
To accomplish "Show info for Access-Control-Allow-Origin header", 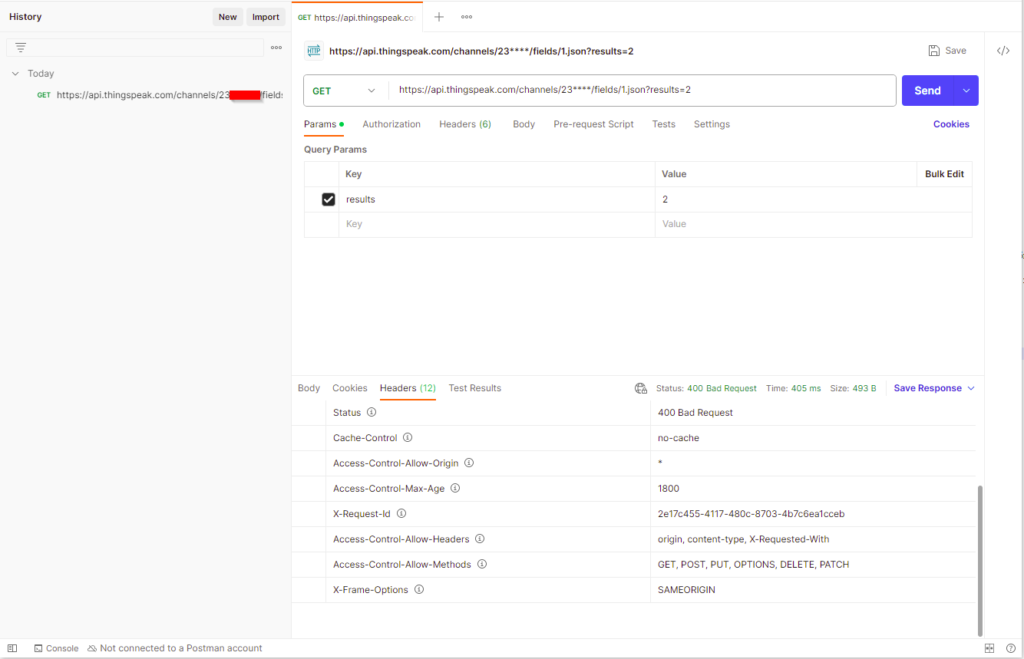I will 469,463.
